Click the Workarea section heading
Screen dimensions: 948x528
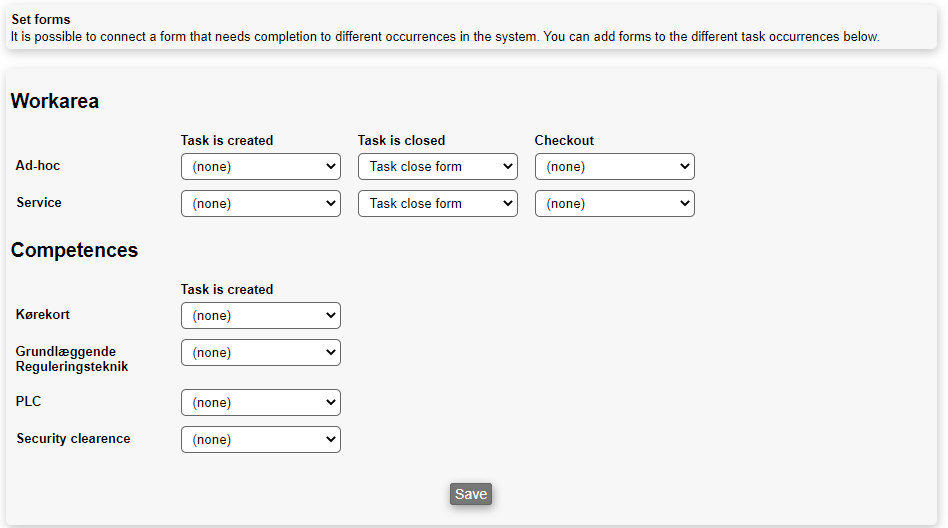click(55, 101)
